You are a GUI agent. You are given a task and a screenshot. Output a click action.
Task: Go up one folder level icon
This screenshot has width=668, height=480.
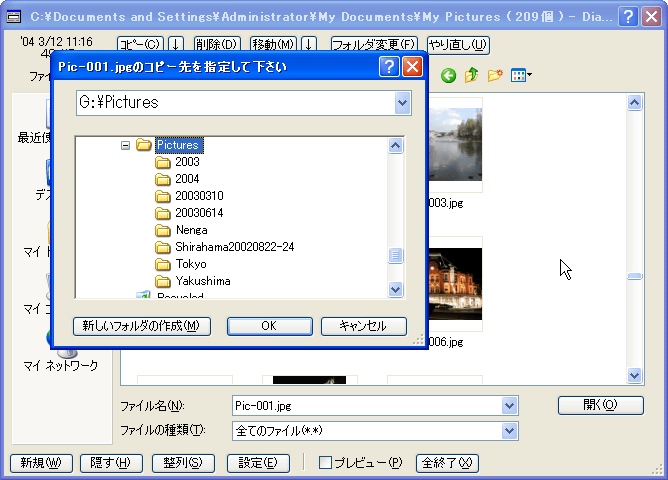pyautogui.click(x=471, y=75)
